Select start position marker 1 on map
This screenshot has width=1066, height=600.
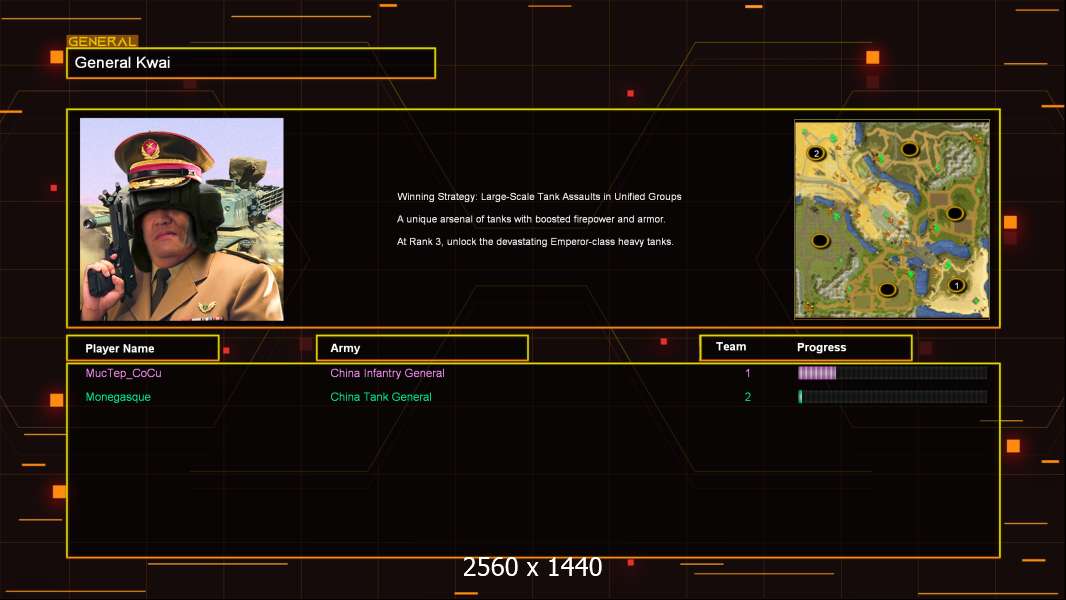(x=956, y=285)
